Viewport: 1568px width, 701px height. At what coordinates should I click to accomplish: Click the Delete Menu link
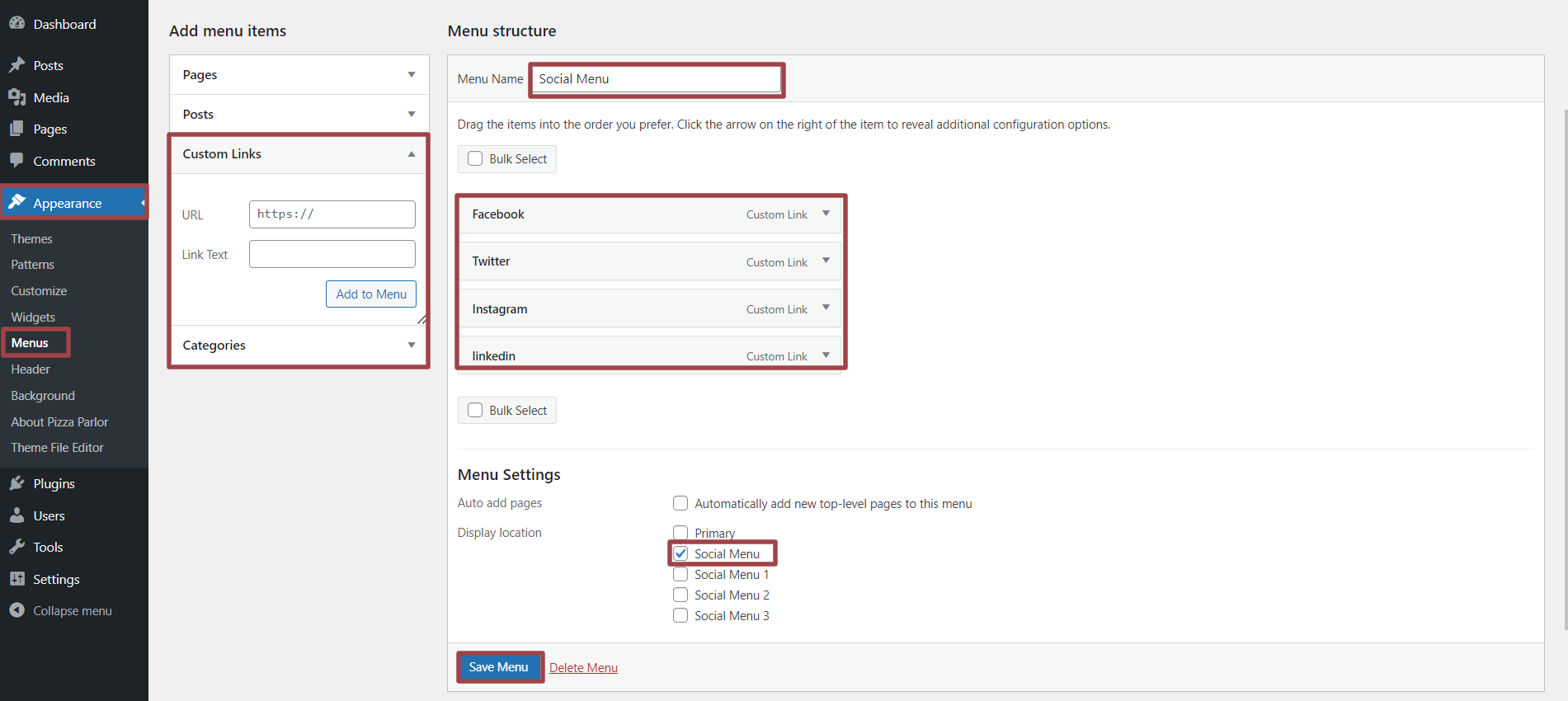(x=583, y=668)
